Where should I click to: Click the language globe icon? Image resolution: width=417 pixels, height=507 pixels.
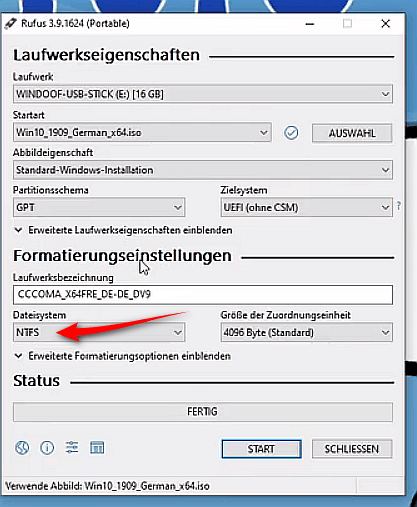click(22, 448)
